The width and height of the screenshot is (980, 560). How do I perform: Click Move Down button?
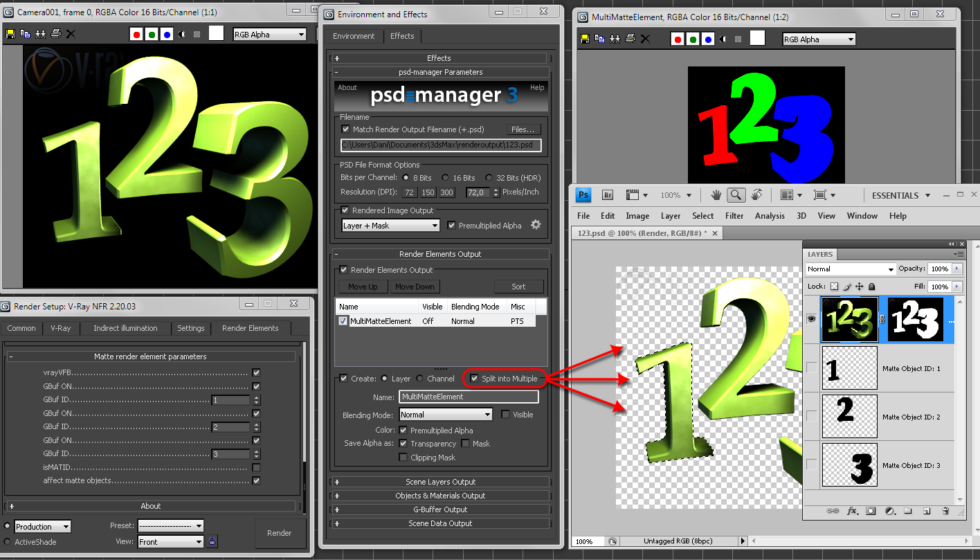tap(414, 287)
